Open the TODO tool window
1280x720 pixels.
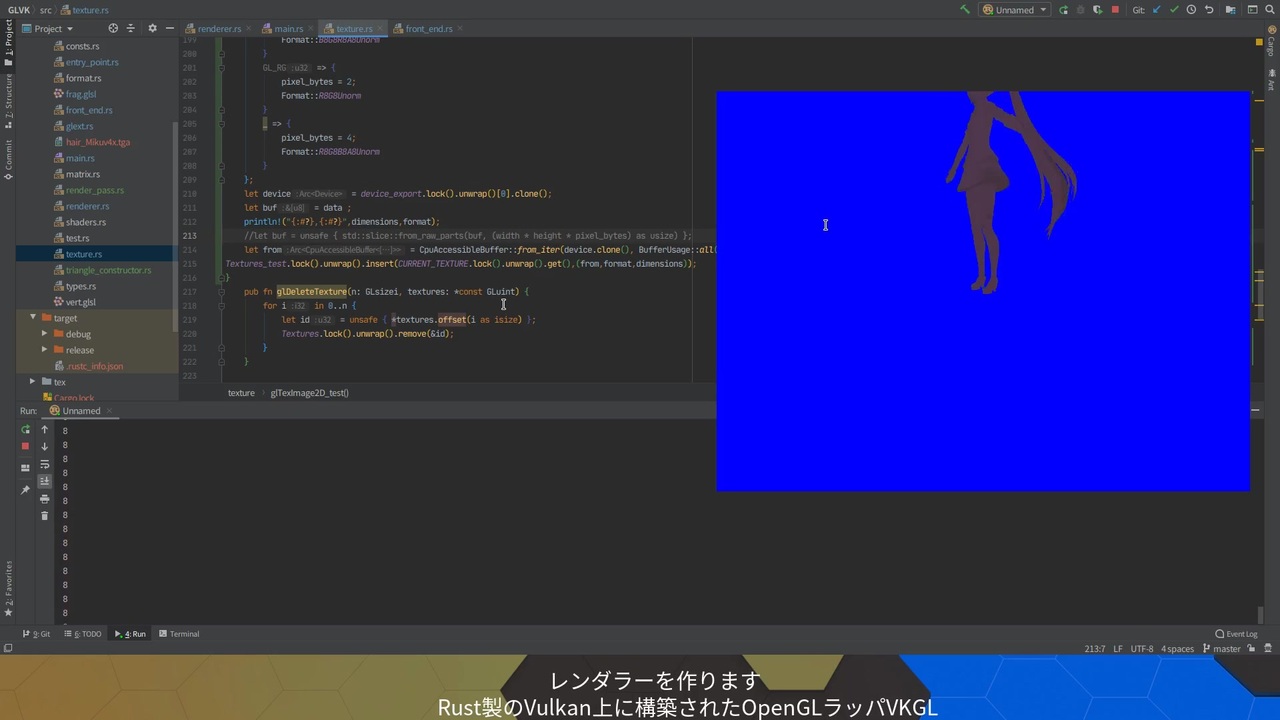(83, 634)
